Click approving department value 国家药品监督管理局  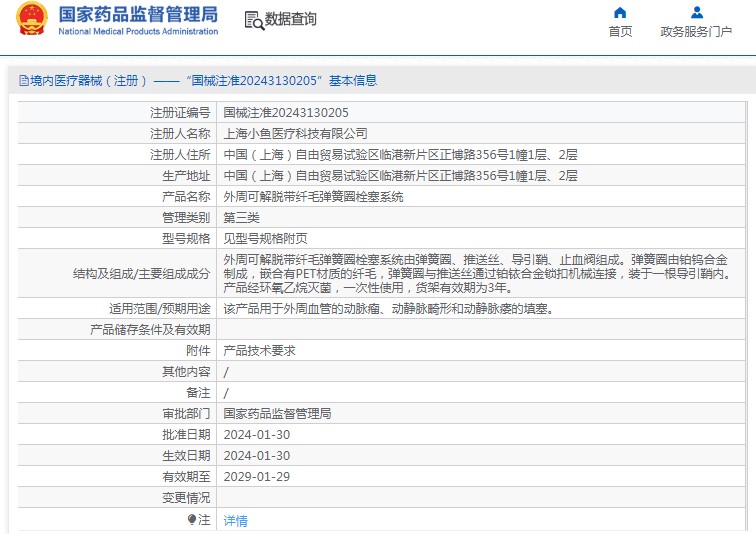click(x=277, y=414)
